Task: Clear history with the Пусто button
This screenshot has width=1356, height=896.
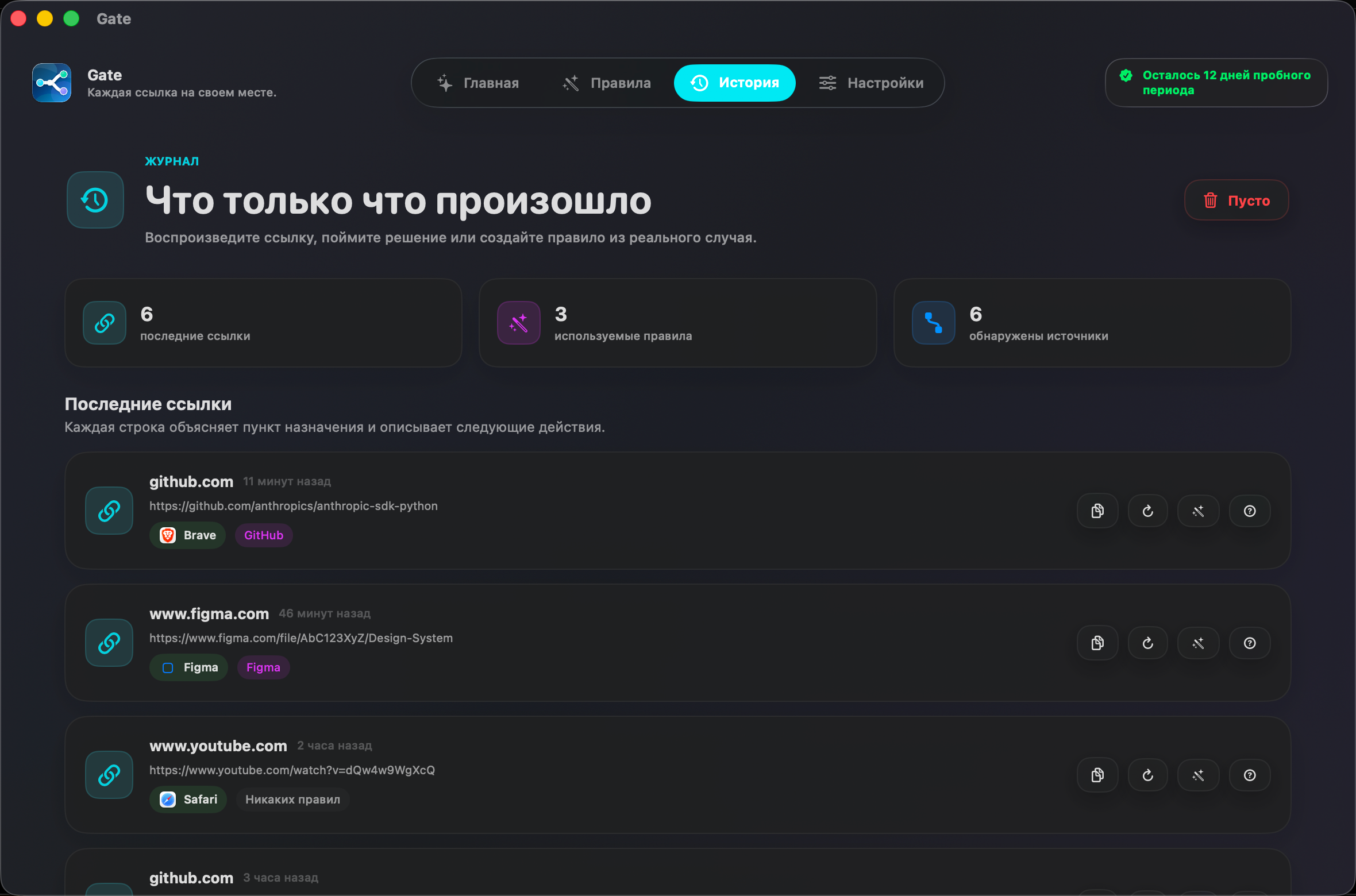Action: (x=1236, y=200)
